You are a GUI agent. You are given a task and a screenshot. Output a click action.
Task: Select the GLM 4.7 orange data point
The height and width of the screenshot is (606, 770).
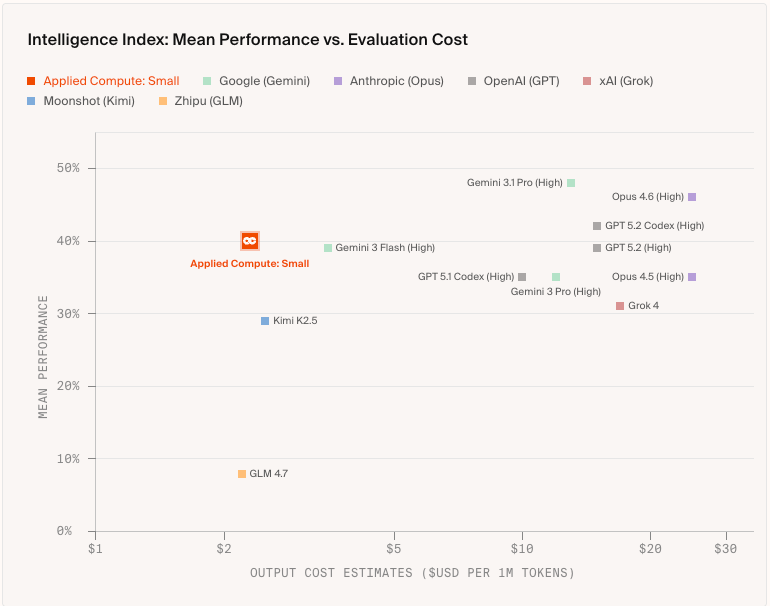coord(242,474)
